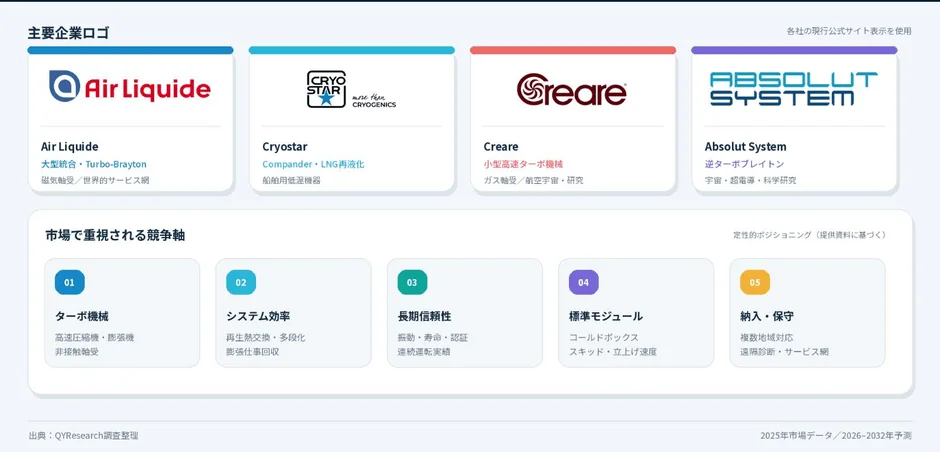The height and width of the screenshot is (452, 940).
Task: Click the 'Cryostar' company name text
Action: [285, 147]
